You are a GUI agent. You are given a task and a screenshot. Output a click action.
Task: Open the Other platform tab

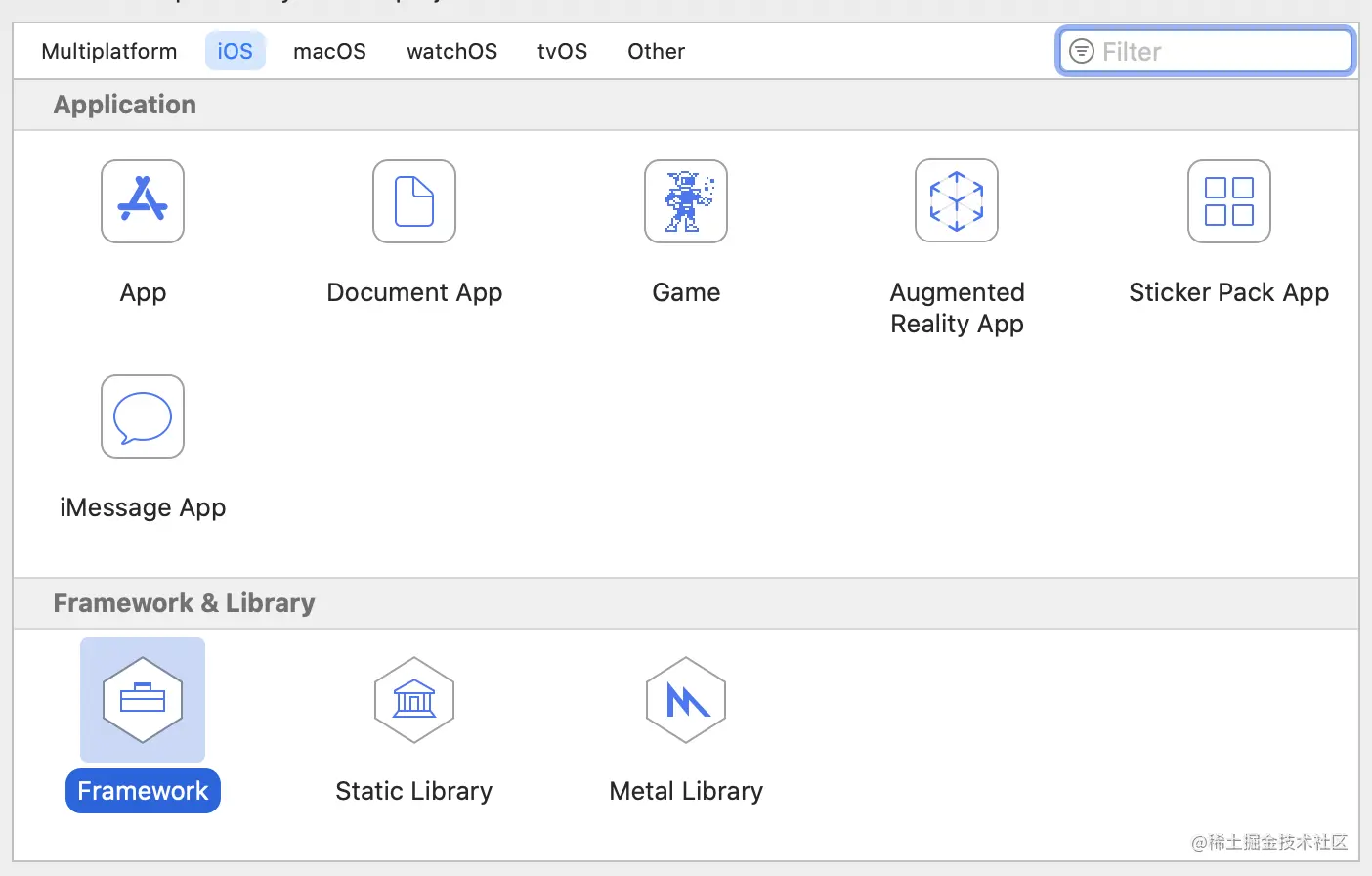pos(656,51)
